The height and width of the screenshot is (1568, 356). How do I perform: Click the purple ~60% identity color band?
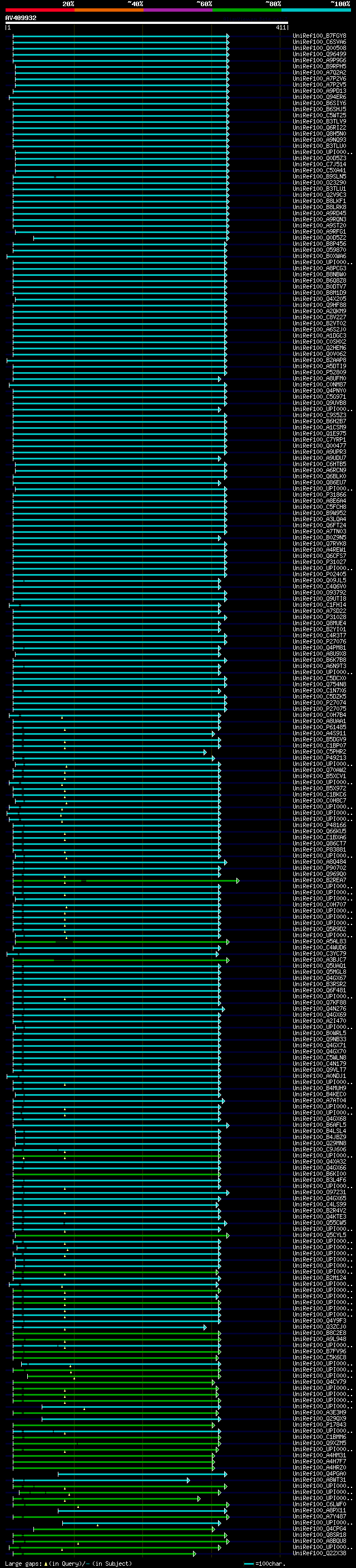(x=177, y=11)
